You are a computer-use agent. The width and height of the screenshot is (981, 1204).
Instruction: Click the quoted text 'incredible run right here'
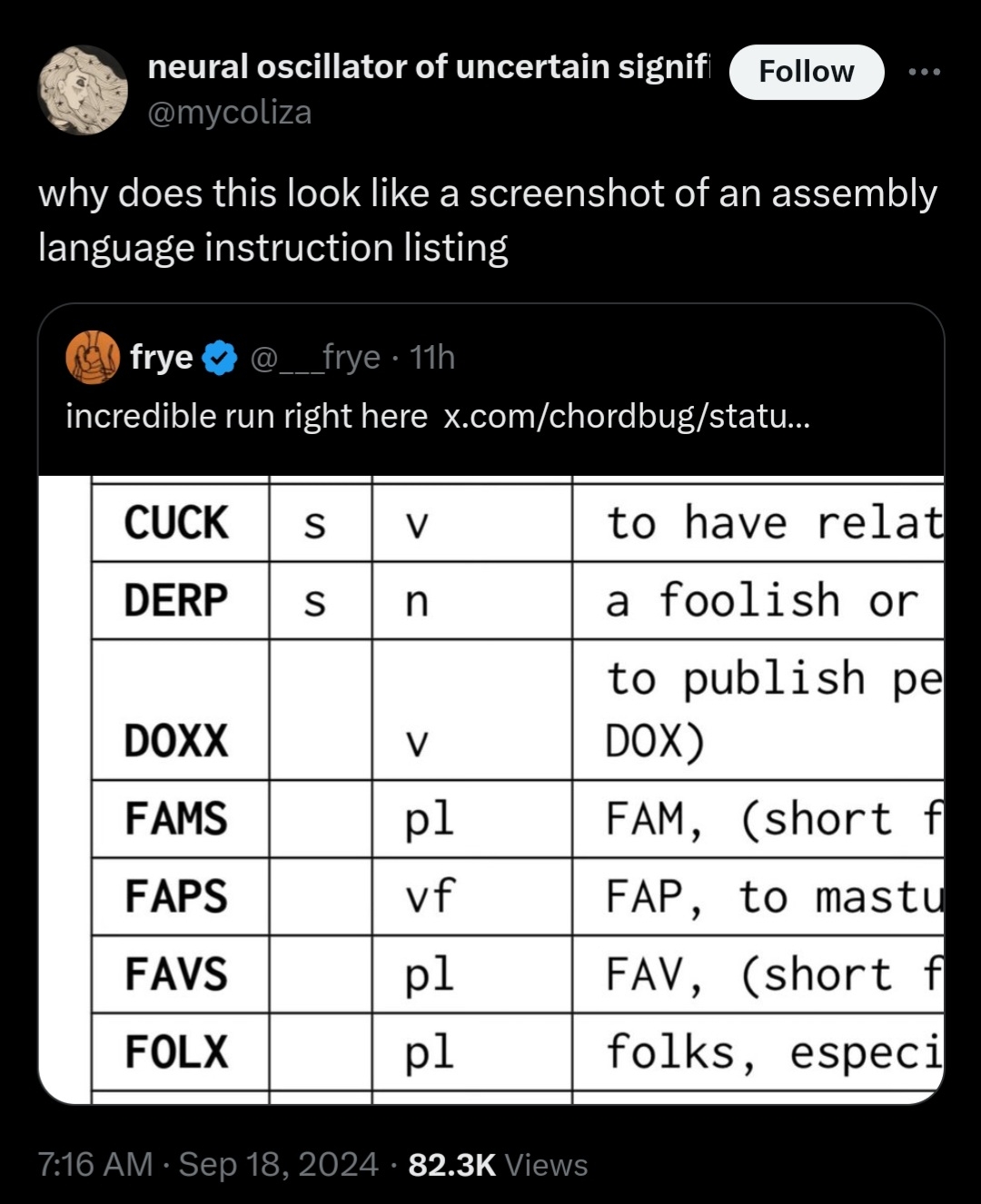pyautogui.click(x=246, y=416)
